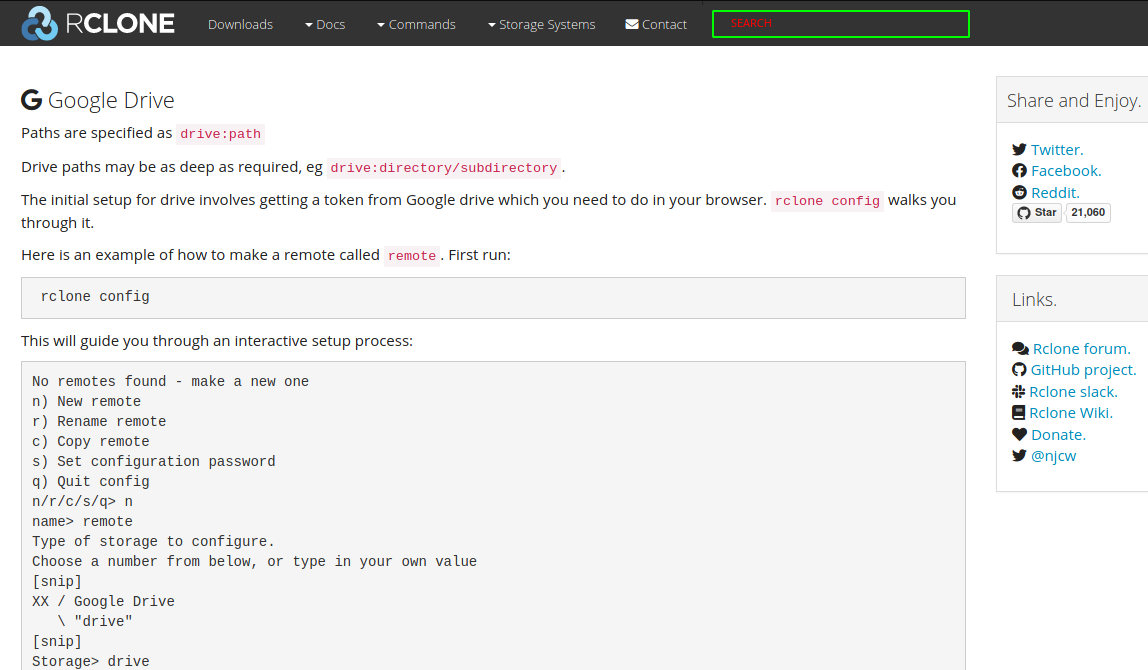
Task: Click the envelope icon beside Contact
Action: [632, 24]
